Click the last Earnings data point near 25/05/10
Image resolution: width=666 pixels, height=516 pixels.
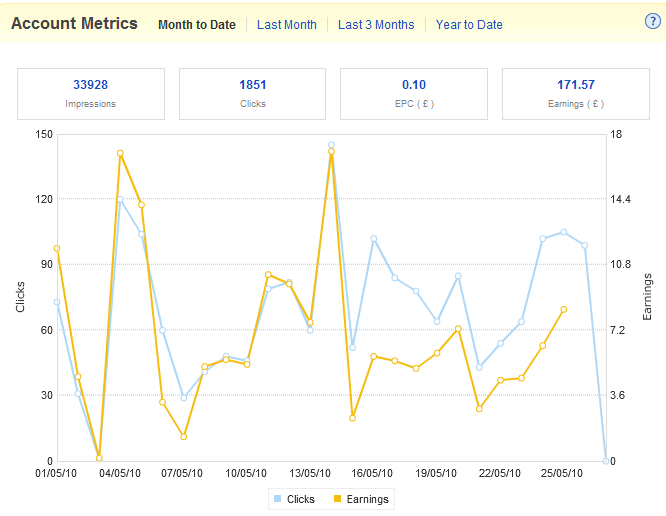click(564, 309)
